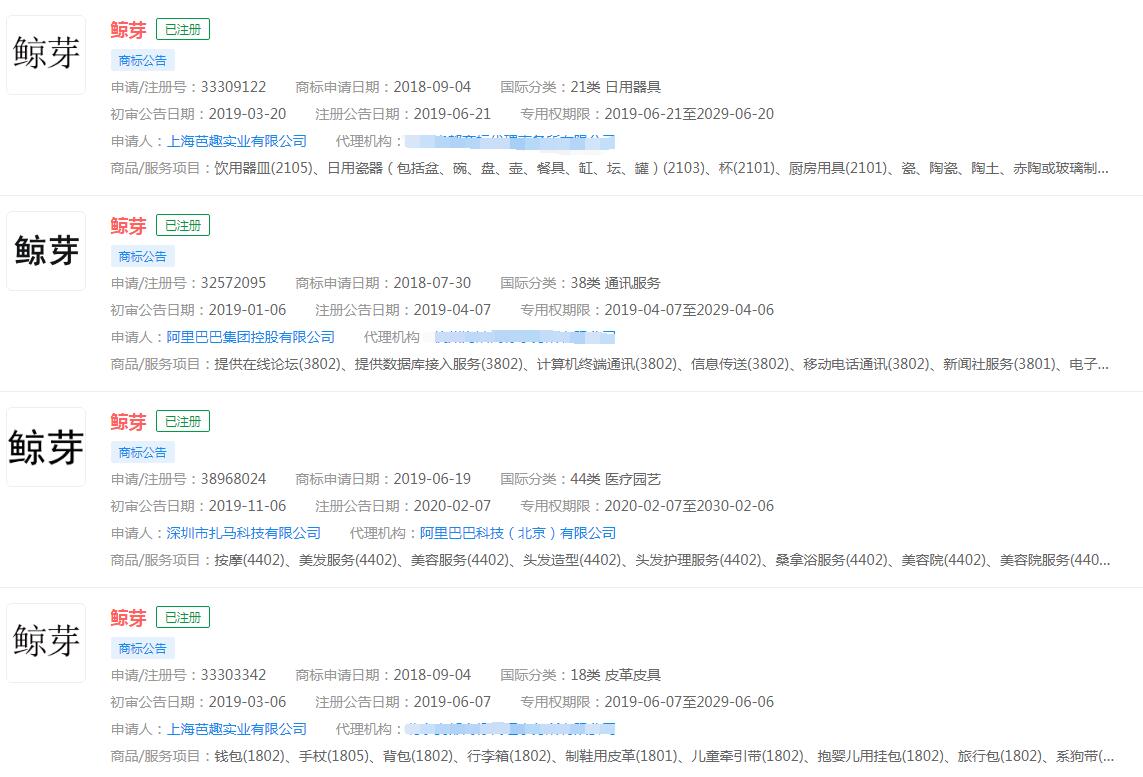
Task: Open 鲸芽 title of class 18 trademark
Action: click(128, 618)
